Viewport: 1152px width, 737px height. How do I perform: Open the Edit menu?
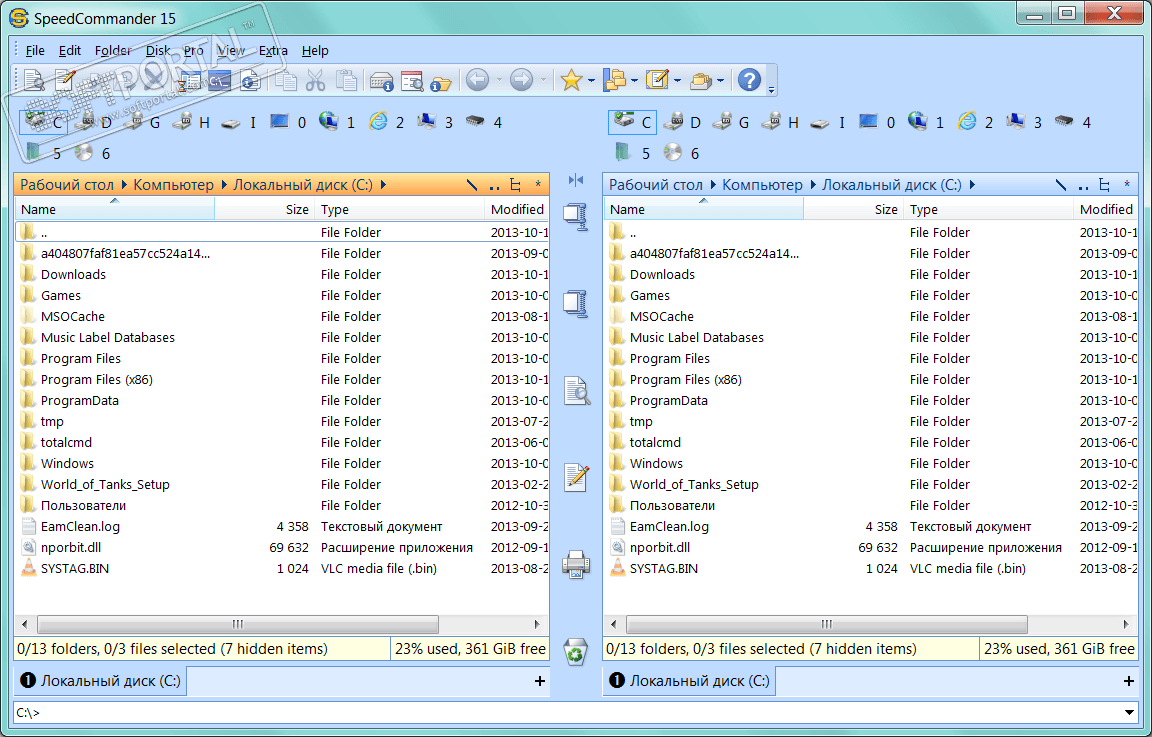coord(70,51)
